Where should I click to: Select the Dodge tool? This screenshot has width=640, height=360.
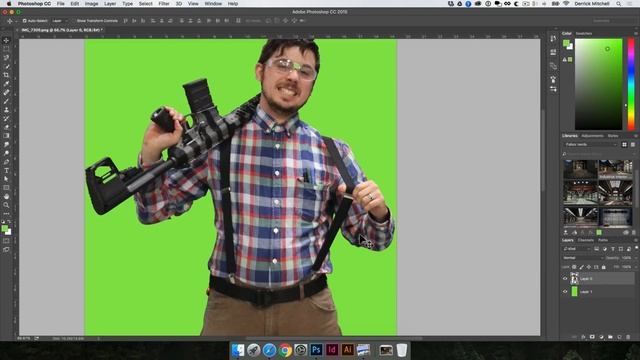(x=6, y=153)
